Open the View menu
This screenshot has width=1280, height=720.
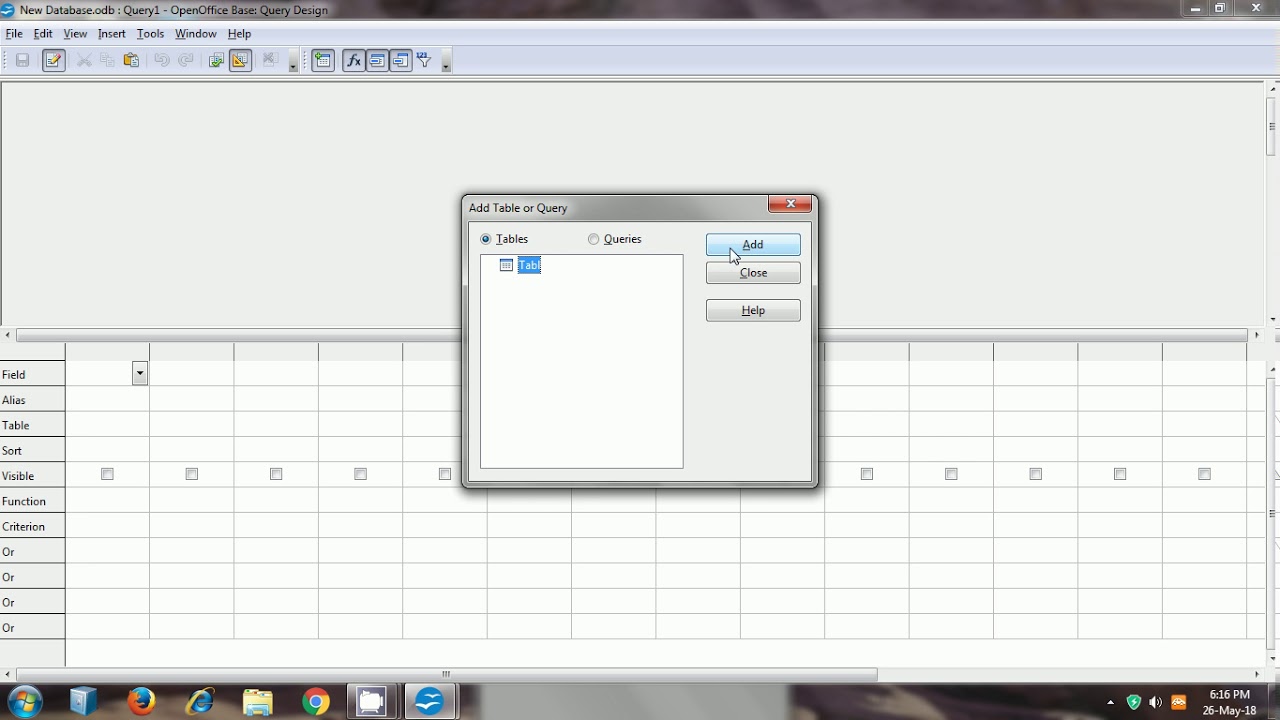point(75,33)
